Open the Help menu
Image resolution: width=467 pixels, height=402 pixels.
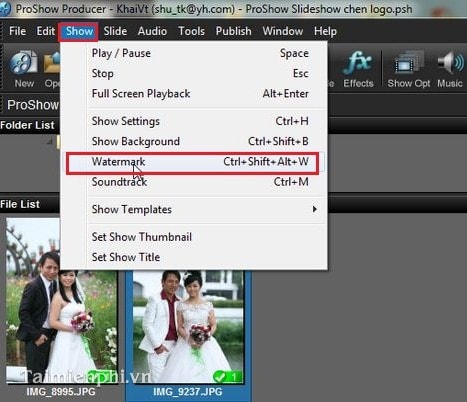pyautogui.click(x=325, y=31)
